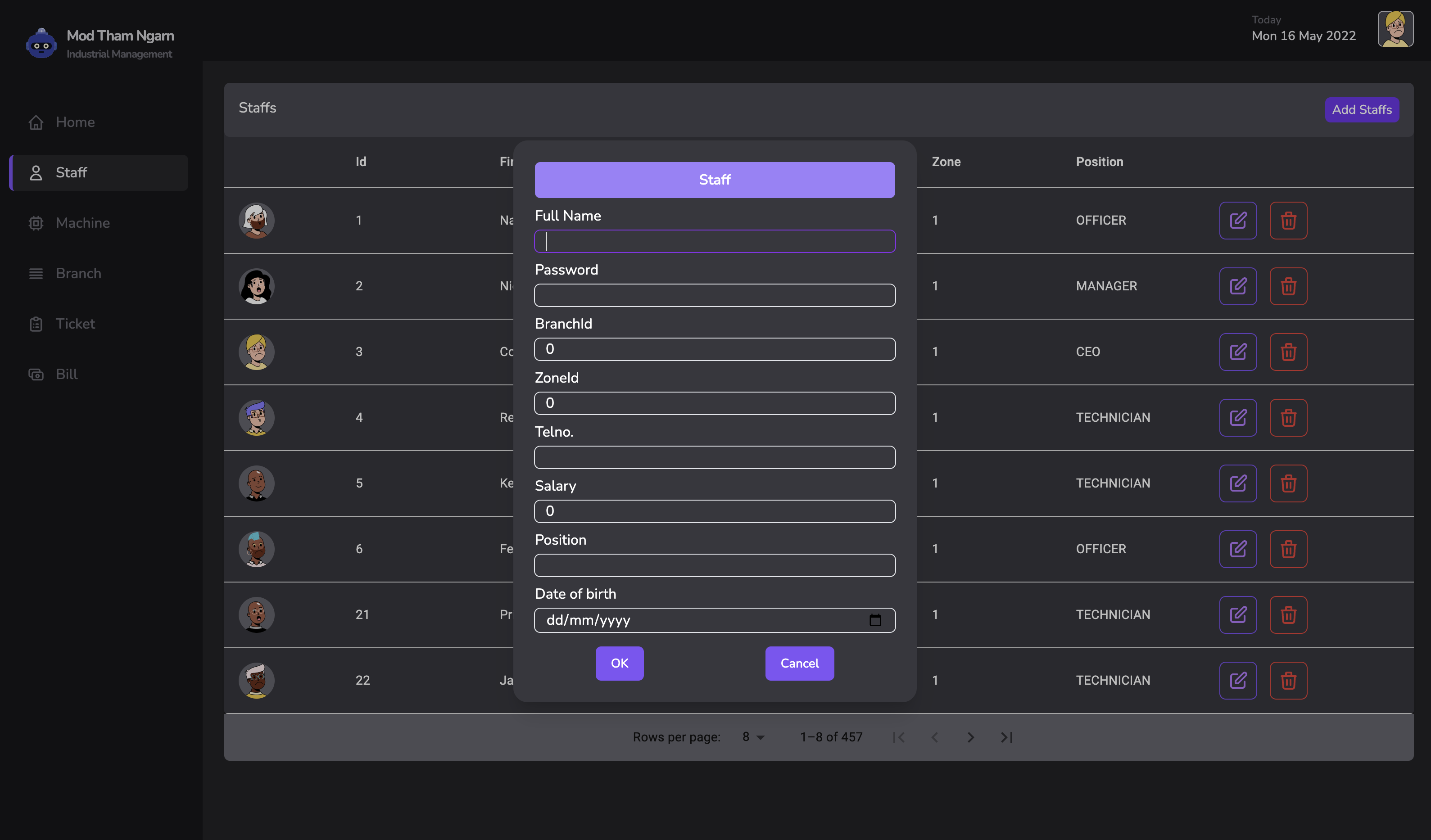Click edit icon for the CEO row
Image resolution: width=1431 pixels, height=840 pixels.
pos(1237,352)
